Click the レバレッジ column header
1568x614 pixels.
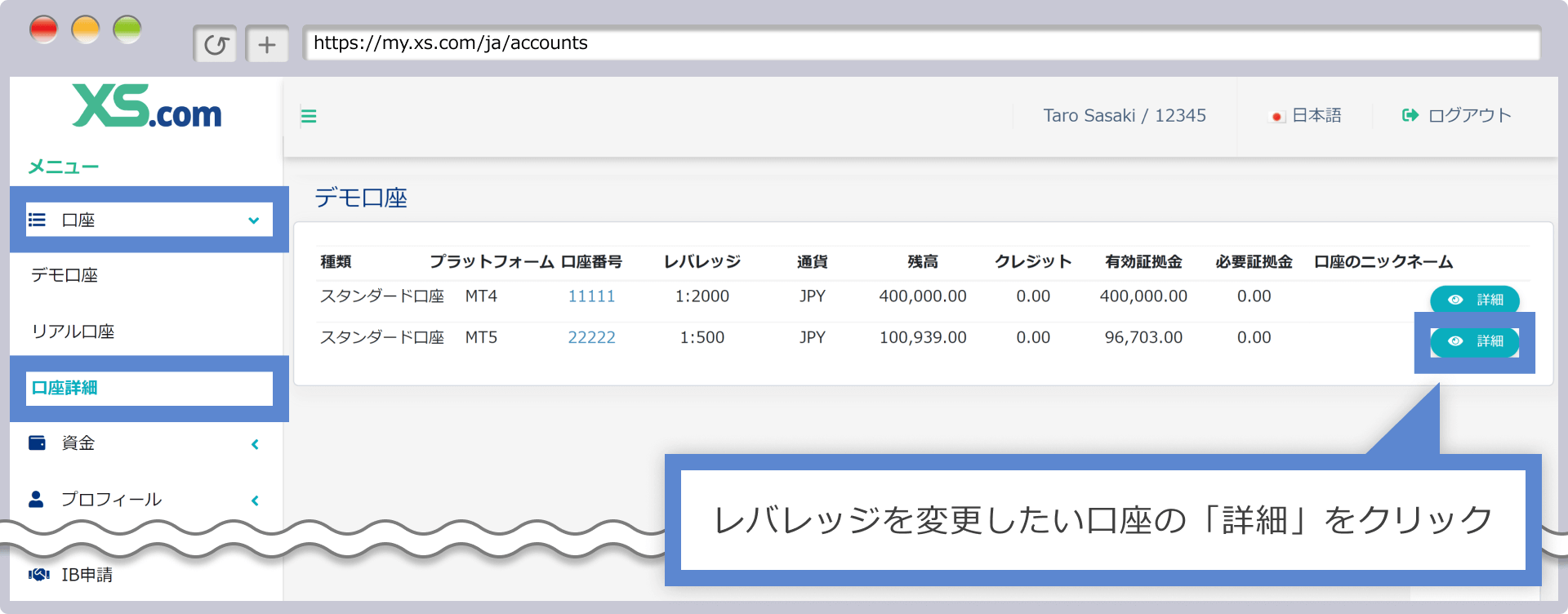click(702, 261)
